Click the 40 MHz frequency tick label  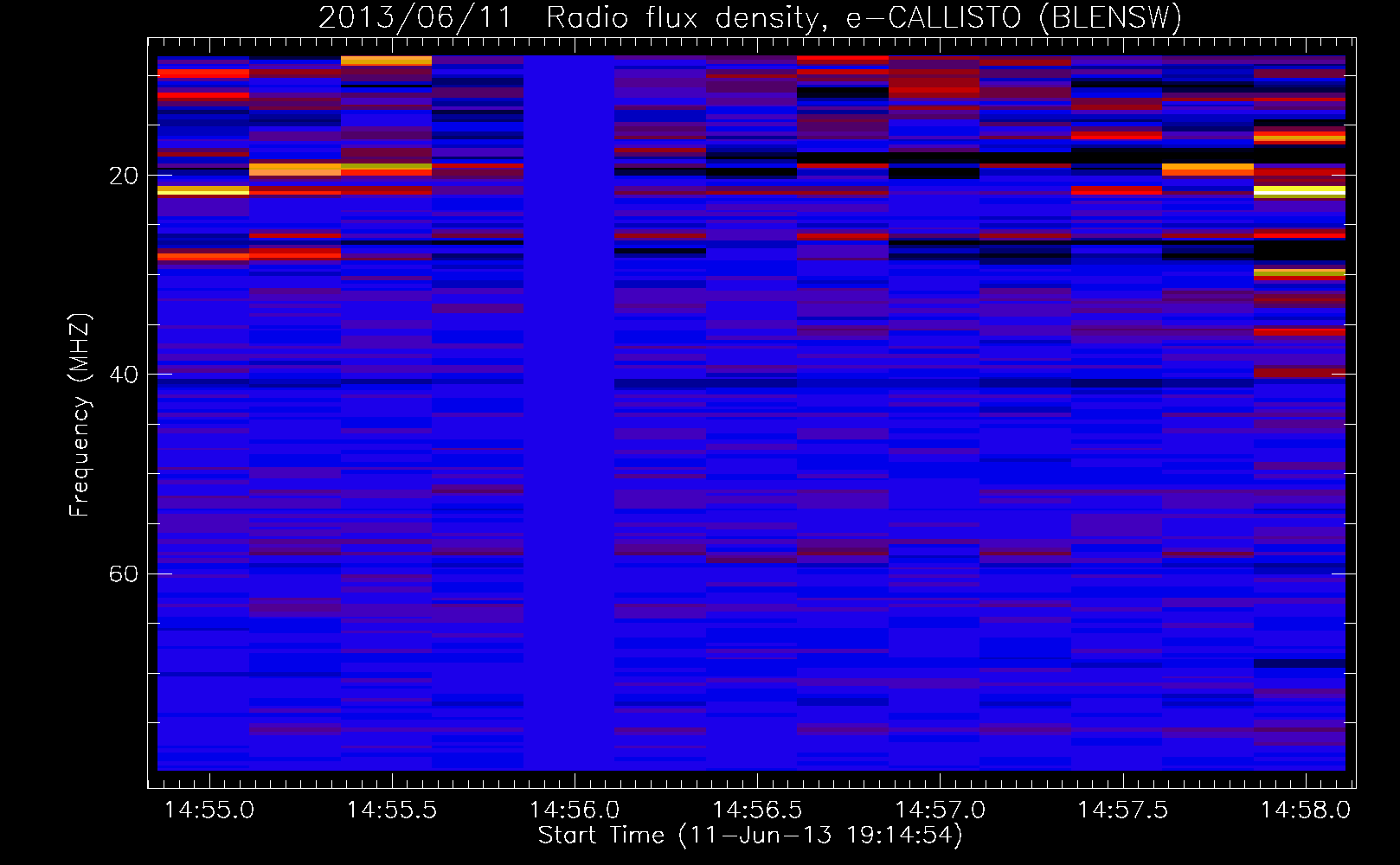(x=124, y=375)
